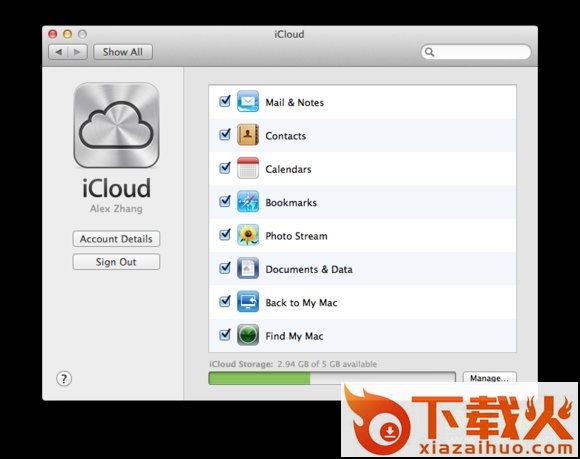Select the 'Bookmarks' label
The image size is (580, 459).
click(291, 203)
